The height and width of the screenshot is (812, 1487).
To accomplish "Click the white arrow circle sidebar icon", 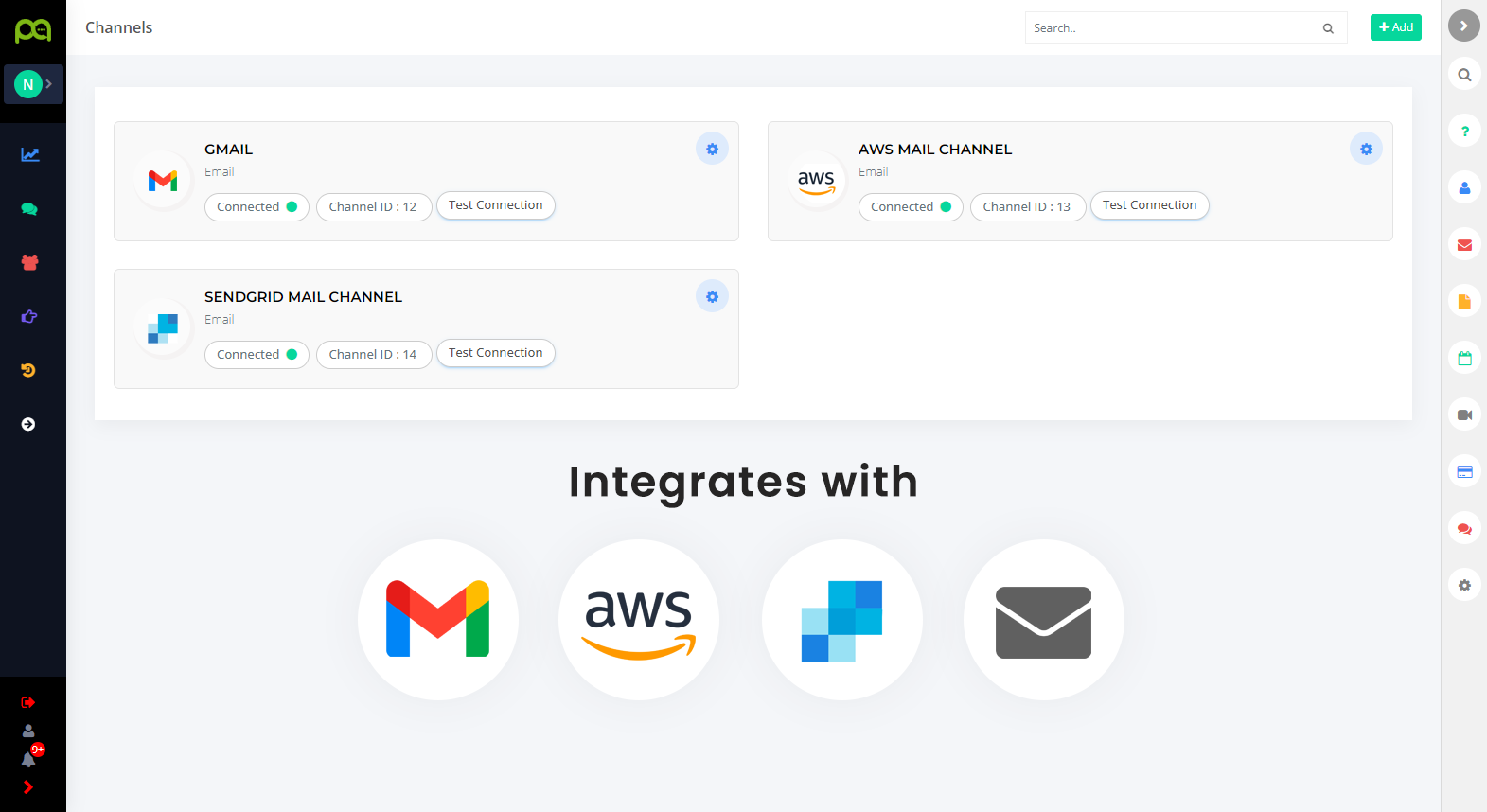I will 28,424.
